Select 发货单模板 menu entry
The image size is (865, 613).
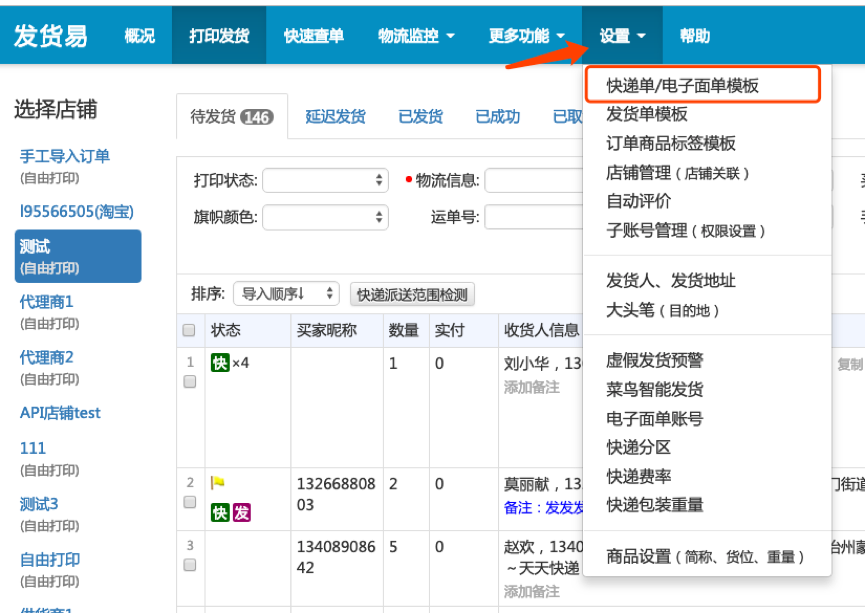(647, 114)
